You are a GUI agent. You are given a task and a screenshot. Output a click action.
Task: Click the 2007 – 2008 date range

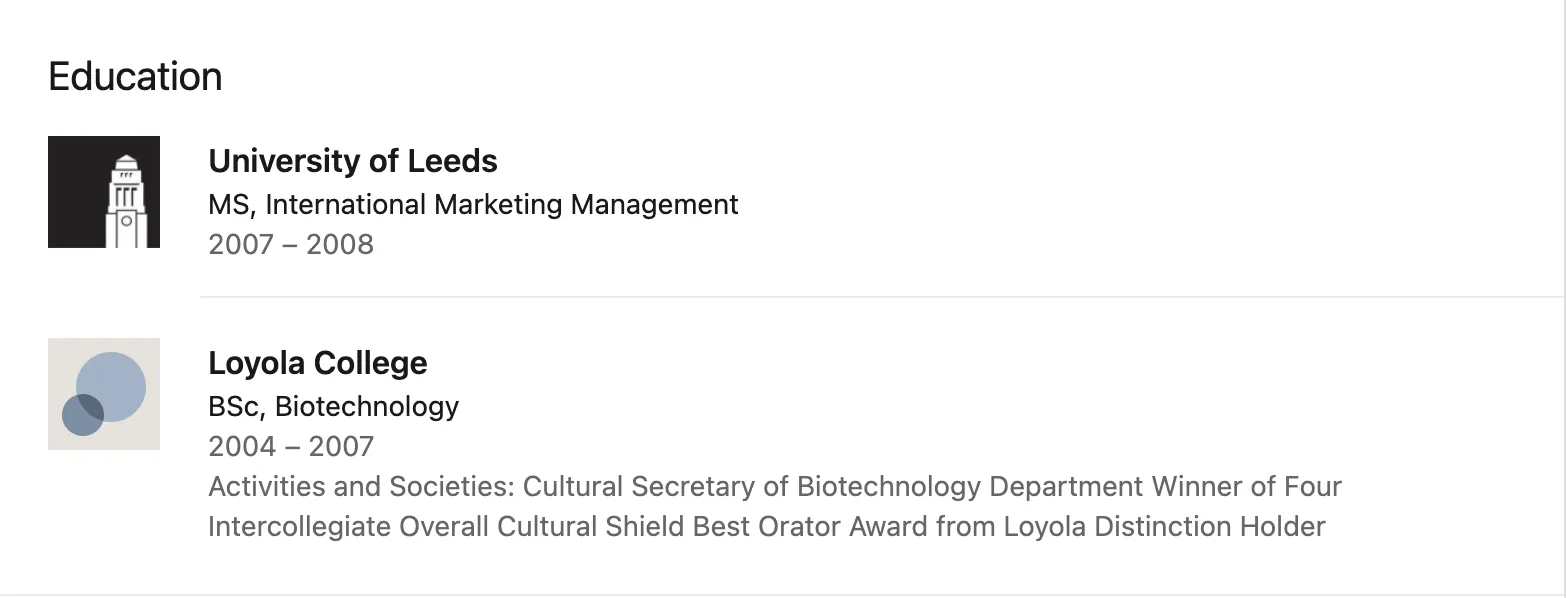pyautogui.click(x=291, y=245)
